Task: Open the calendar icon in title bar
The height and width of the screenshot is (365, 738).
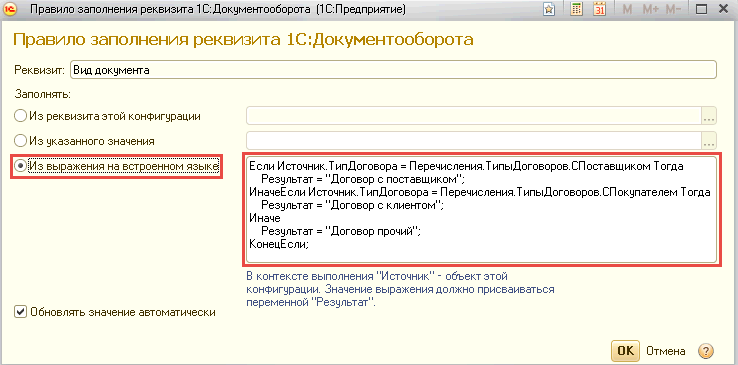Action: [x=599, y=9]
